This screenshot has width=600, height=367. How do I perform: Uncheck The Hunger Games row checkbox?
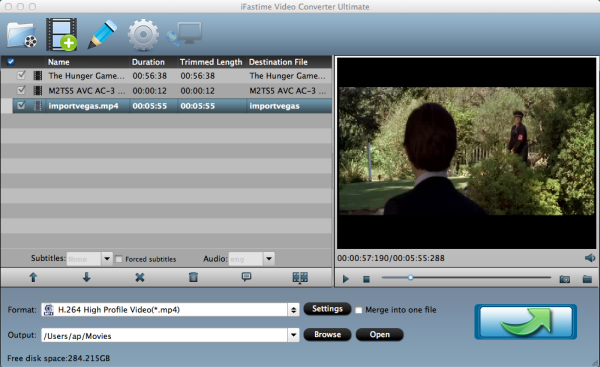click(x=21, y=75)
